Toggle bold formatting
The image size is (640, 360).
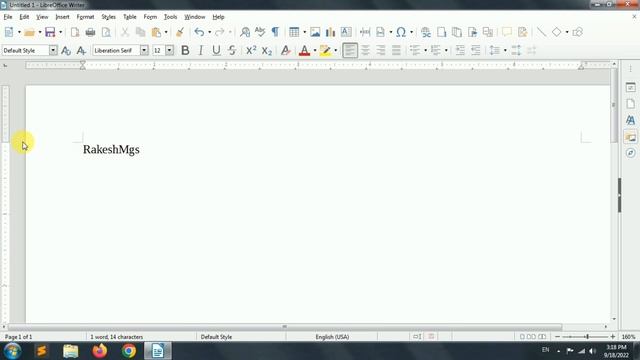(x=185, y=50)
